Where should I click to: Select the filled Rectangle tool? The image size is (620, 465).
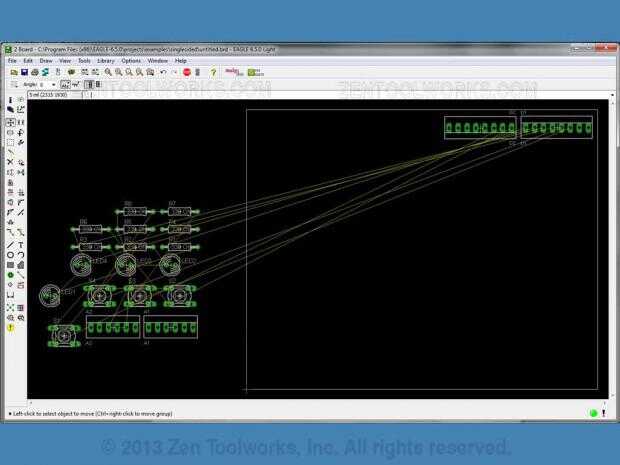coord(11,265)
